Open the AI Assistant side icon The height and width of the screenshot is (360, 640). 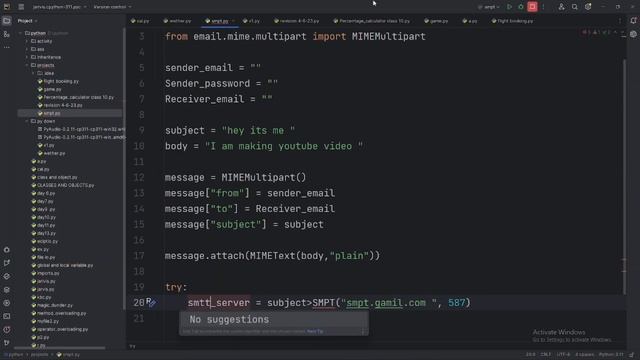[633, 34]
